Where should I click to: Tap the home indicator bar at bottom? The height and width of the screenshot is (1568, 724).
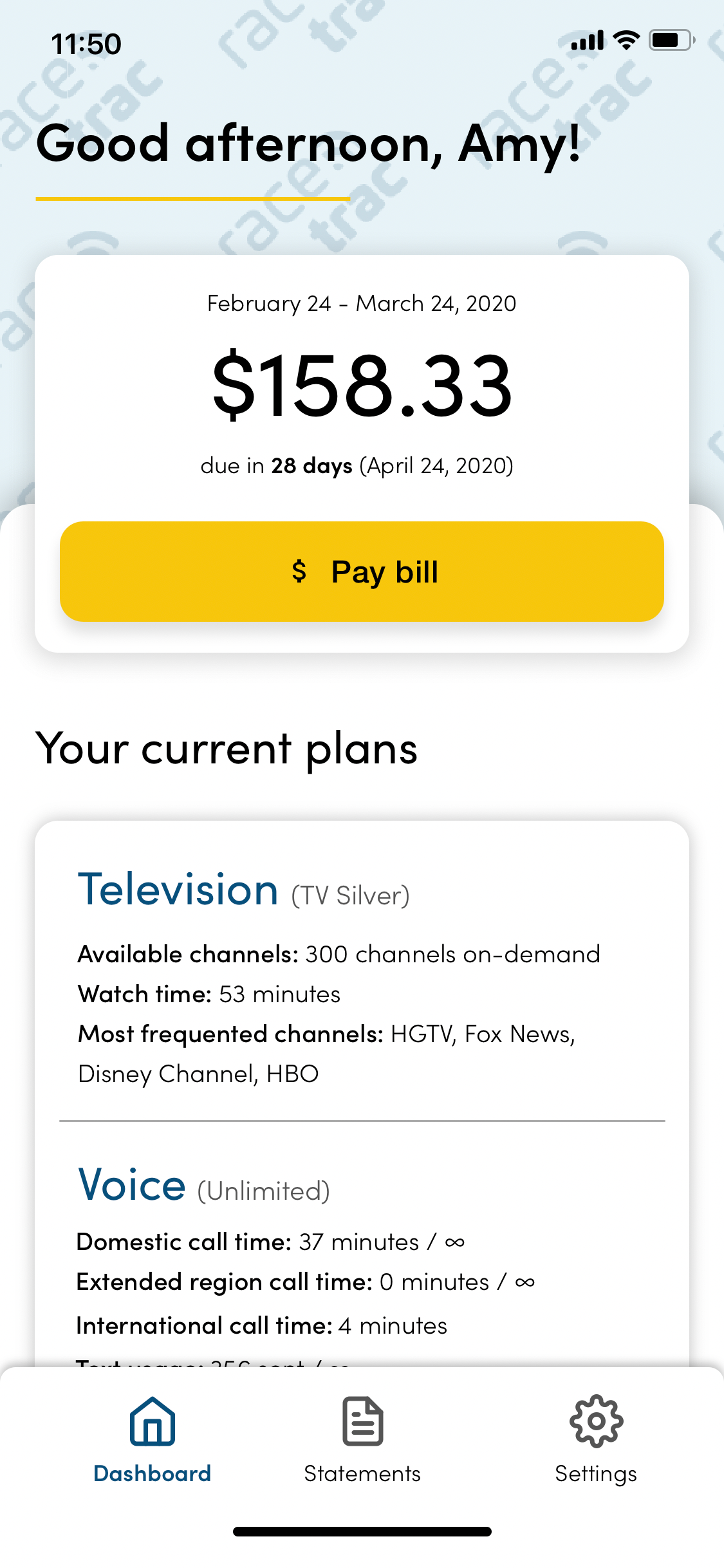pyautogui.click(x=362, y=1531)
